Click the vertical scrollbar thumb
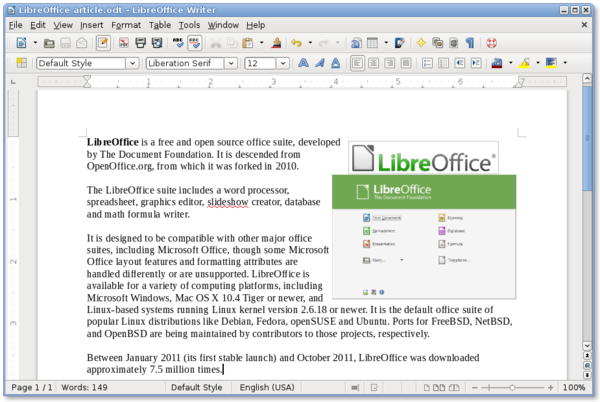Screen dimensions: 600x402 [587, 138]
